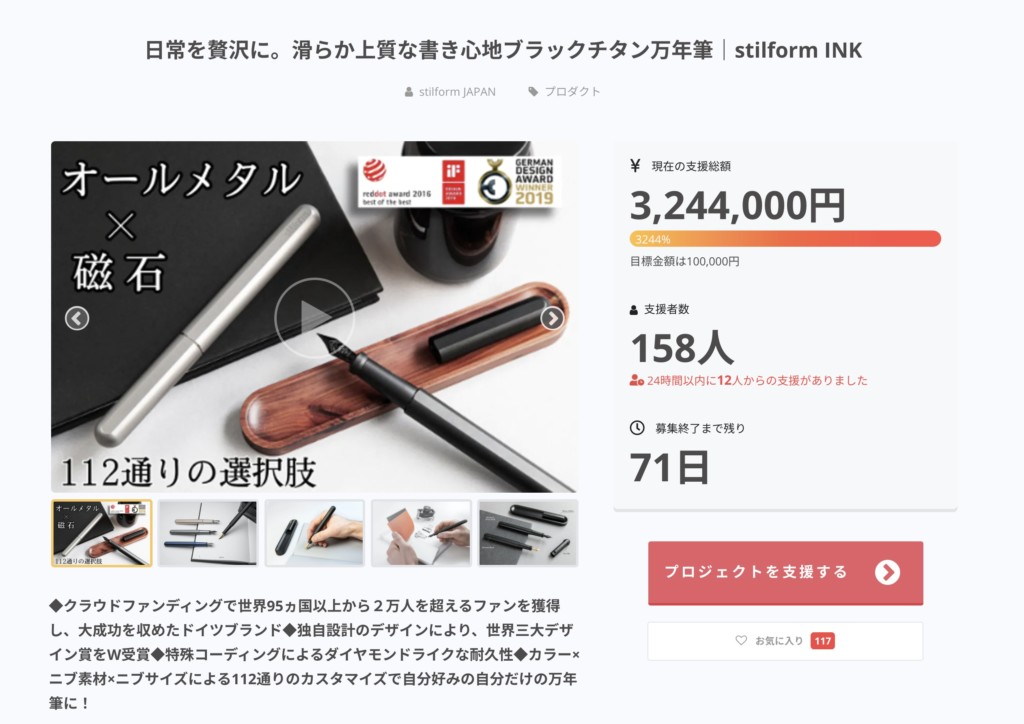
Task: Select the first thumbnail with オールメタル
Action: tap(102, 533)
